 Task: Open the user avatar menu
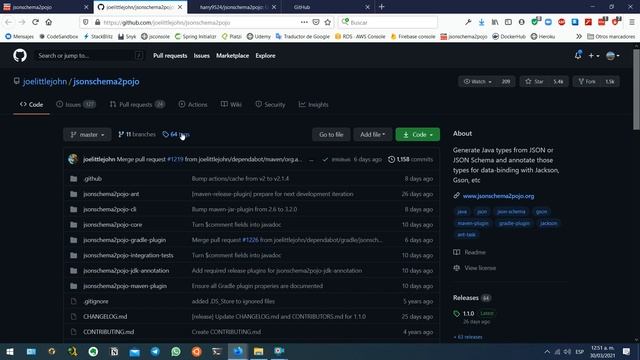(613, 56)
